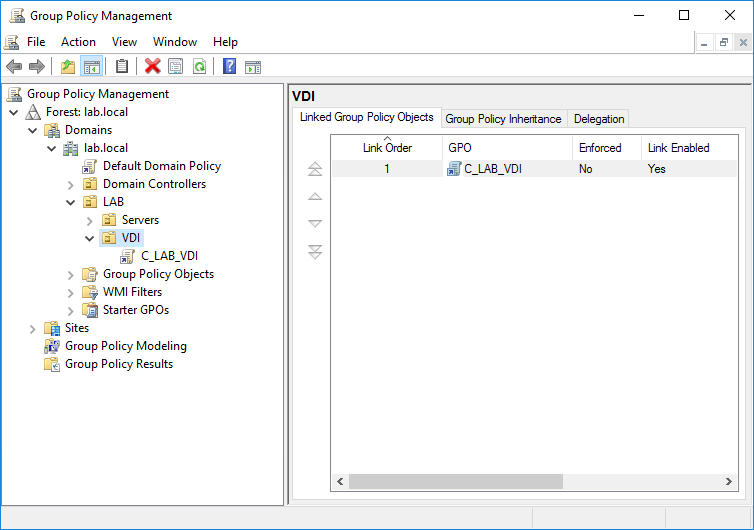Open the Action menu
754x530 pixels.
click(x=78, y=42)
